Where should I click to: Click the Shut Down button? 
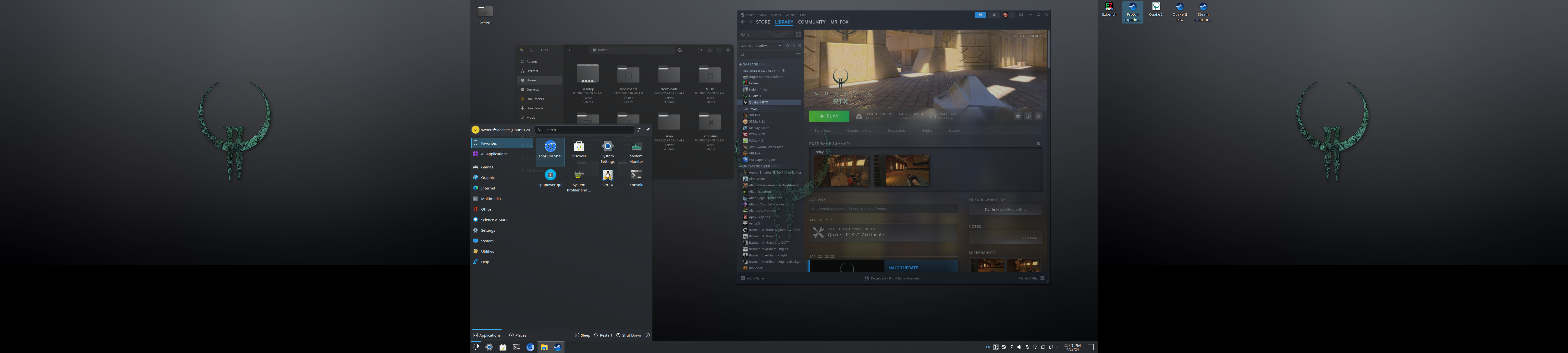click(629, 335)
